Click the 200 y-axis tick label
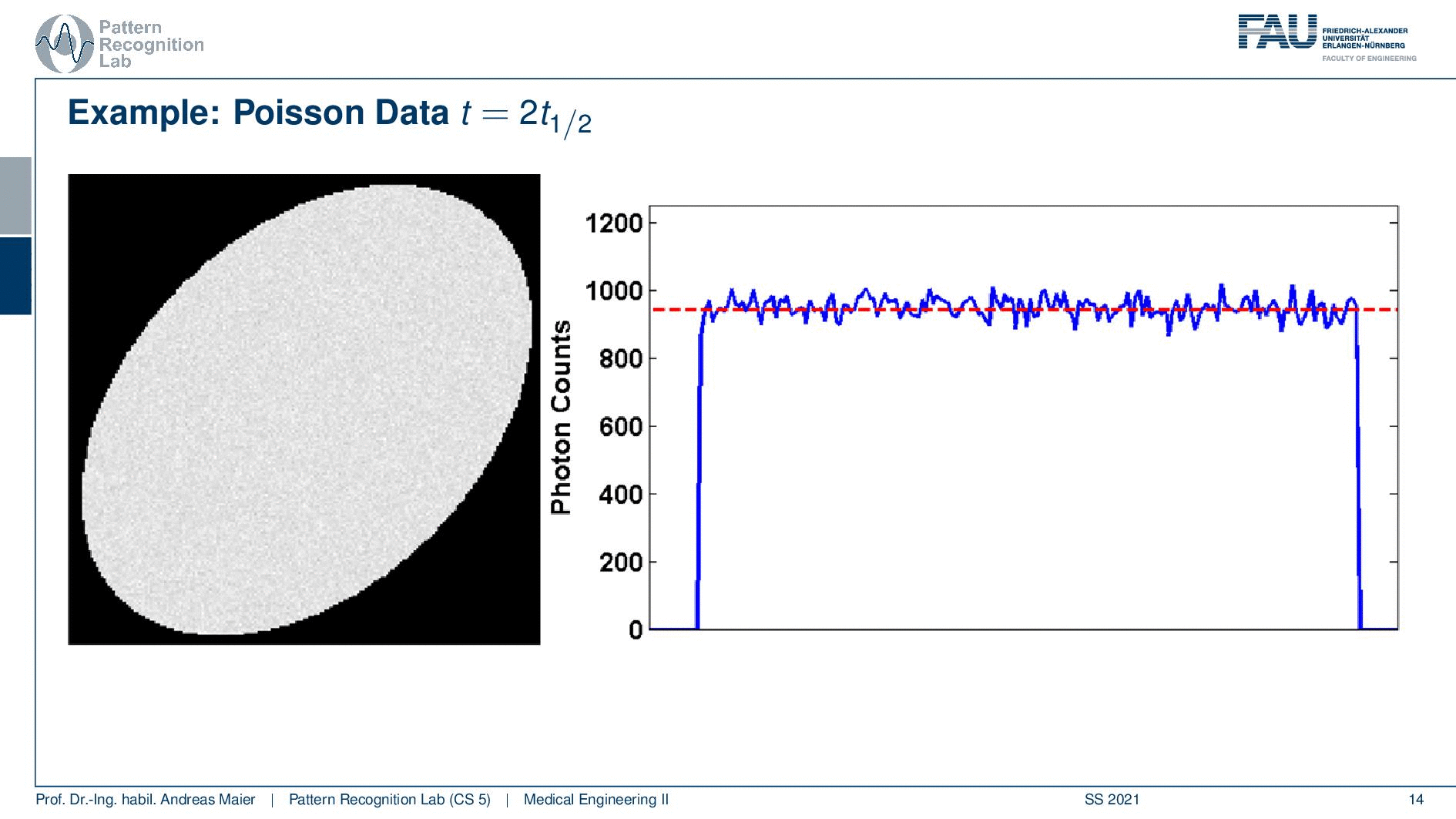 point(621,562)
